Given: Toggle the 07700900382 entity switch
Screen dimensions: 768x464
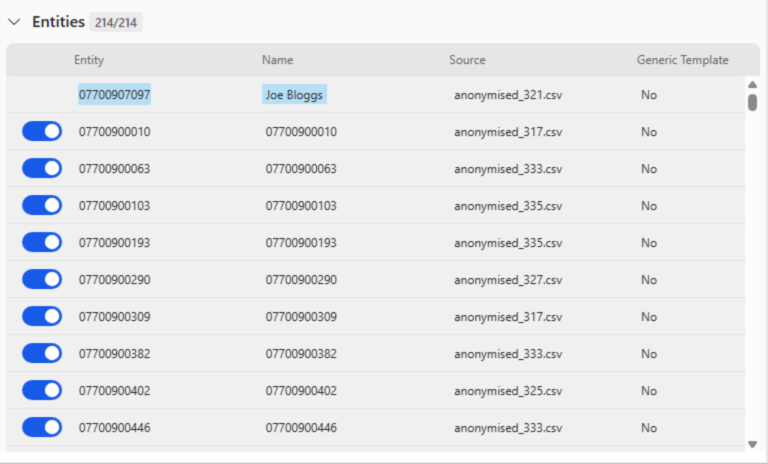Looking at the screenshot, I should coord(42,354).
